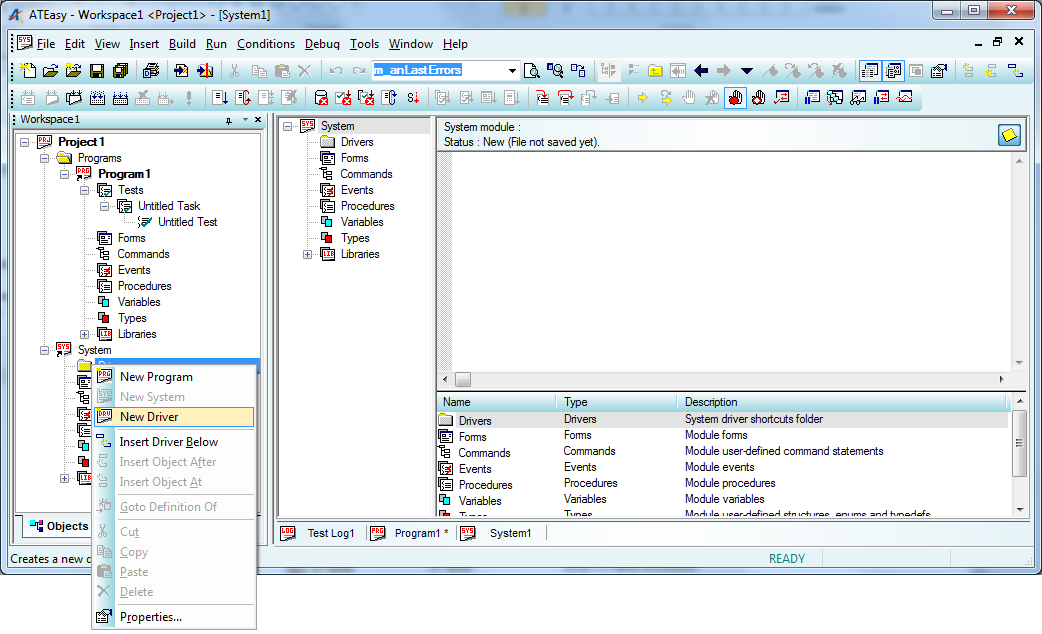Open the Build menu

click(x=182, y=44)
